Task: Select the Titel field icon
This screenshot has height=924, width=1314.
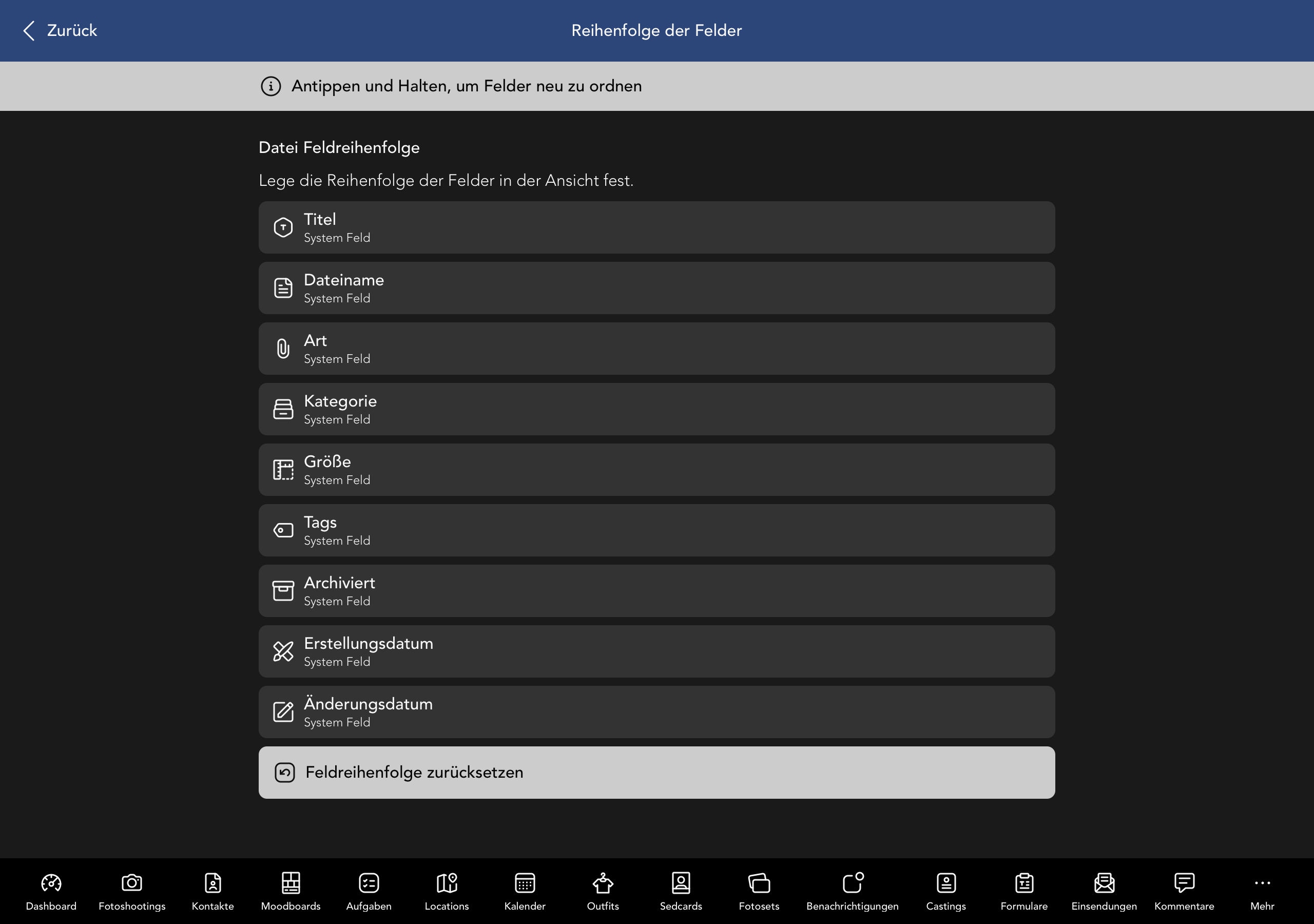Action: point(283,227)
